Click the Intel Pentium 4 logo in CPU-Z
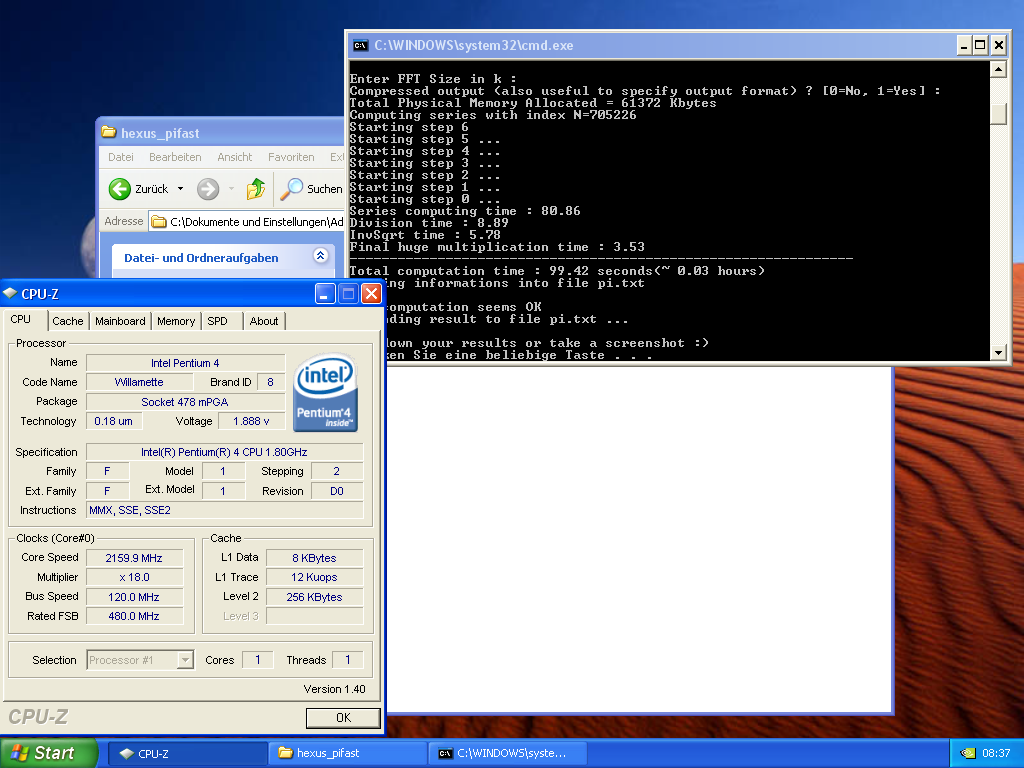Screen dimensions: 1024x768 tap(325, 393)
